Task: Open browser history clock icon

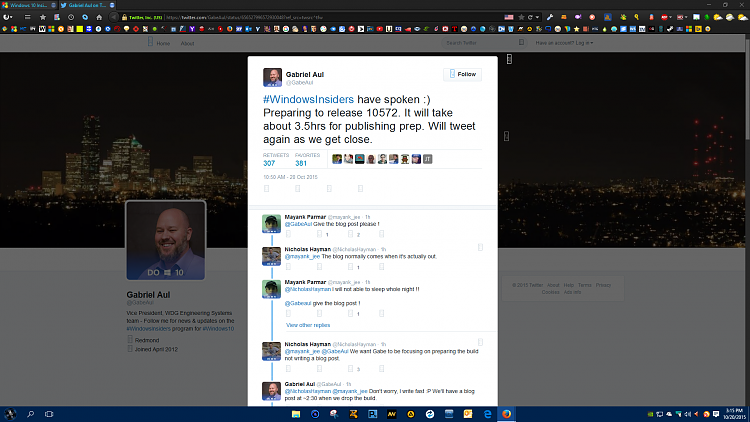Action: pos(71,17)
